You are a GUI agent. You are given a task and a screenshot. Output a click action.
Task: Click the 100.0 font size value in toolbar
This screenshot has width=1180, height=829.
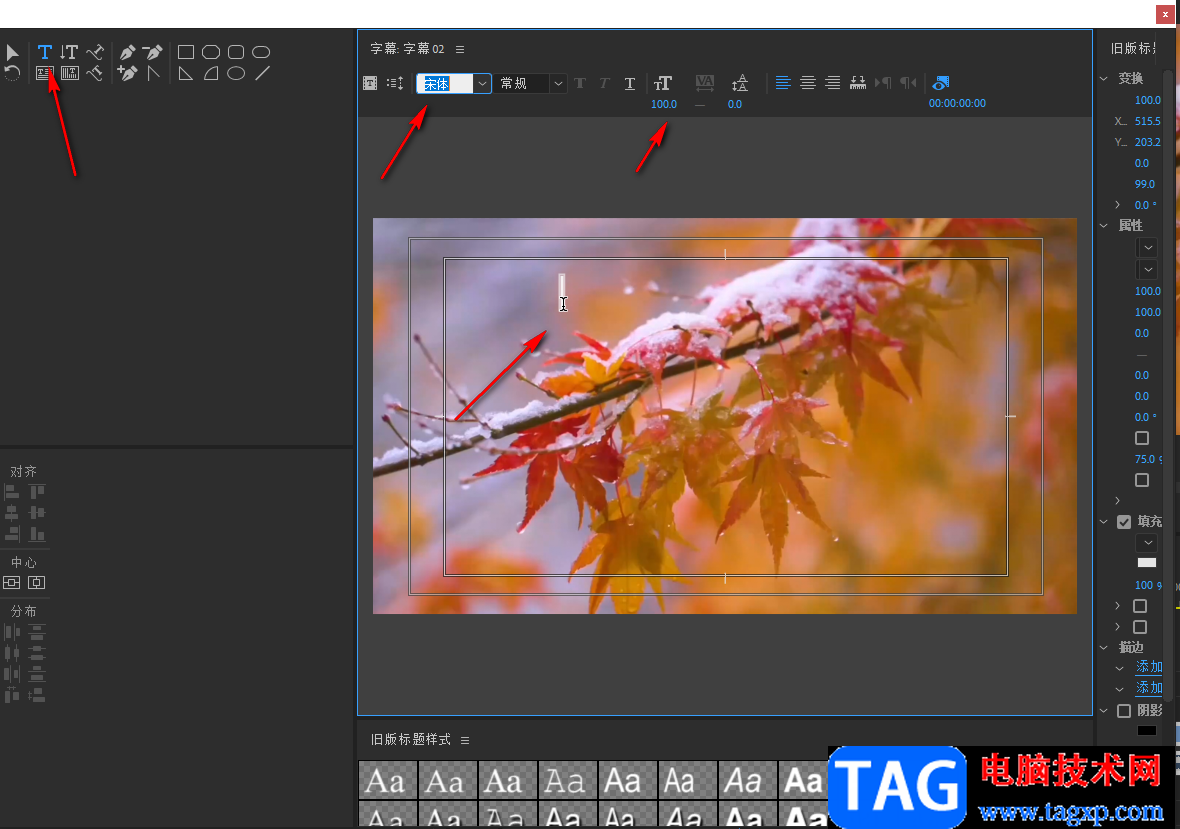tap(664, 104)
